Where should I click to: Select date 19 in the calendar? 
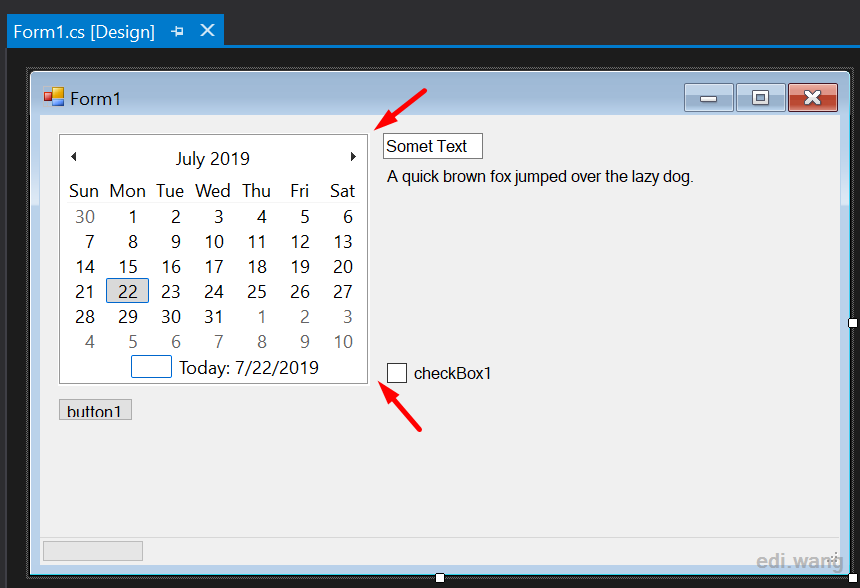(300, 267)
